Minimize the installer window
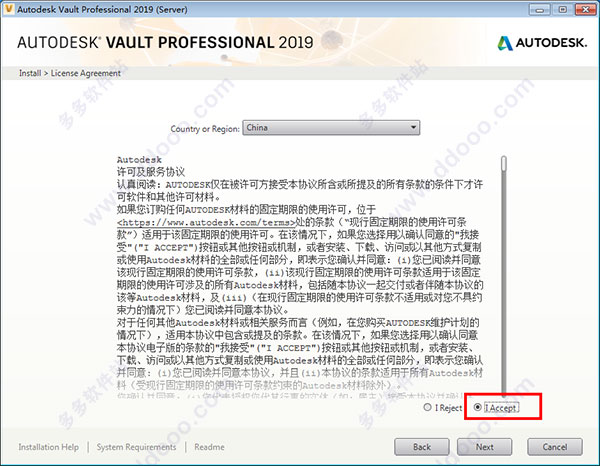The width and height of the screenshot is (600, 466). [540, 9]
